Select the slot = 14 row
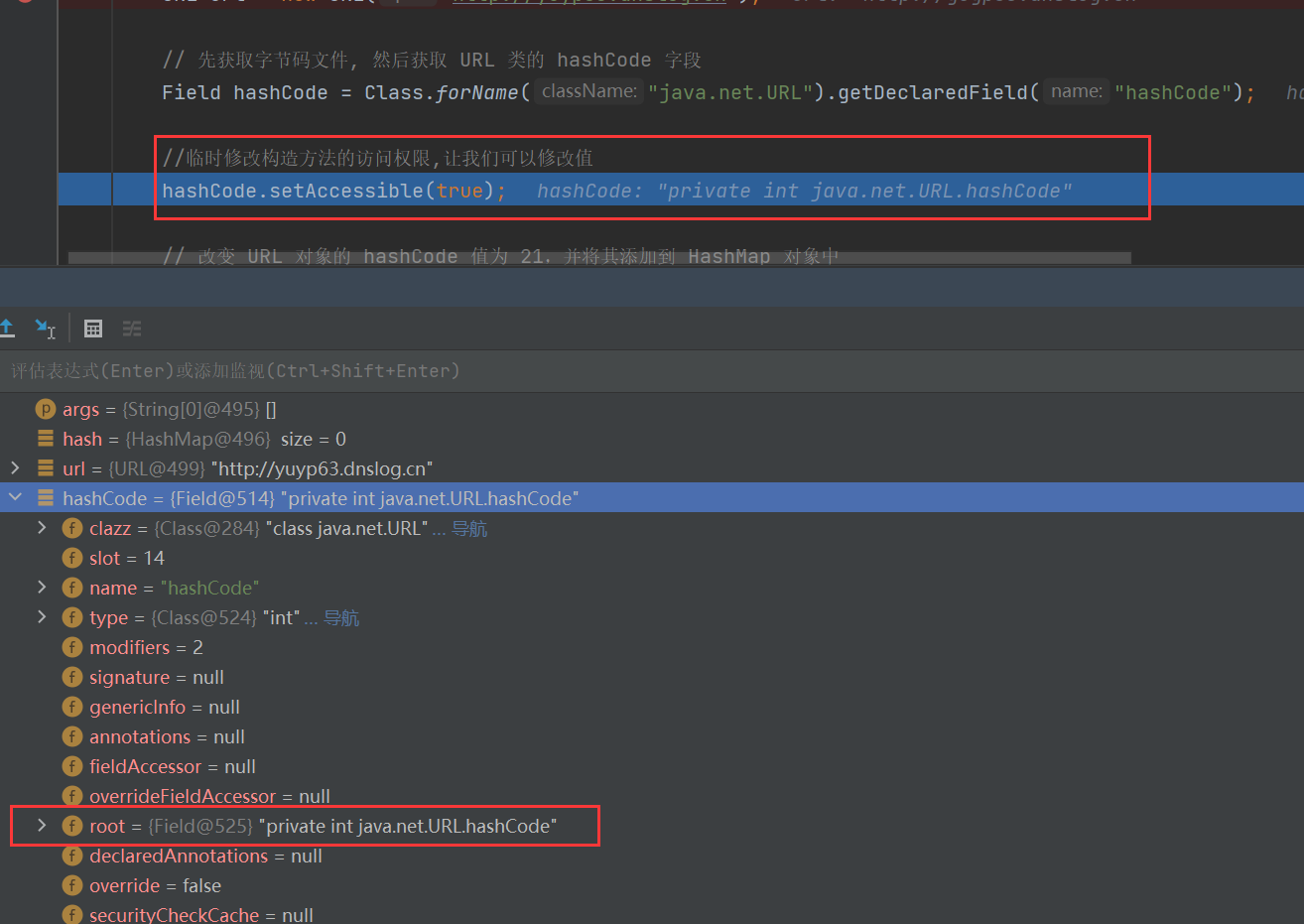 coord(652,558)
